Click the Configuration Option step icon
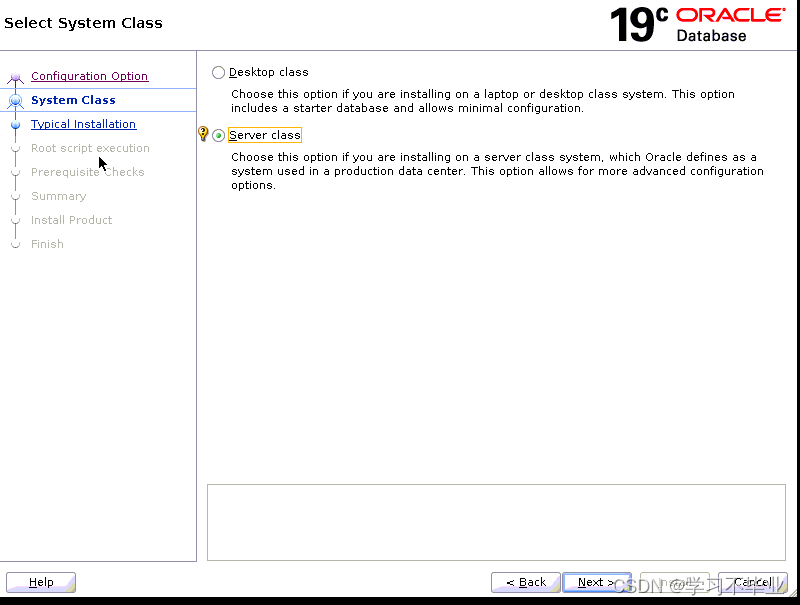The image size is (800, 605). coord(15,76)
